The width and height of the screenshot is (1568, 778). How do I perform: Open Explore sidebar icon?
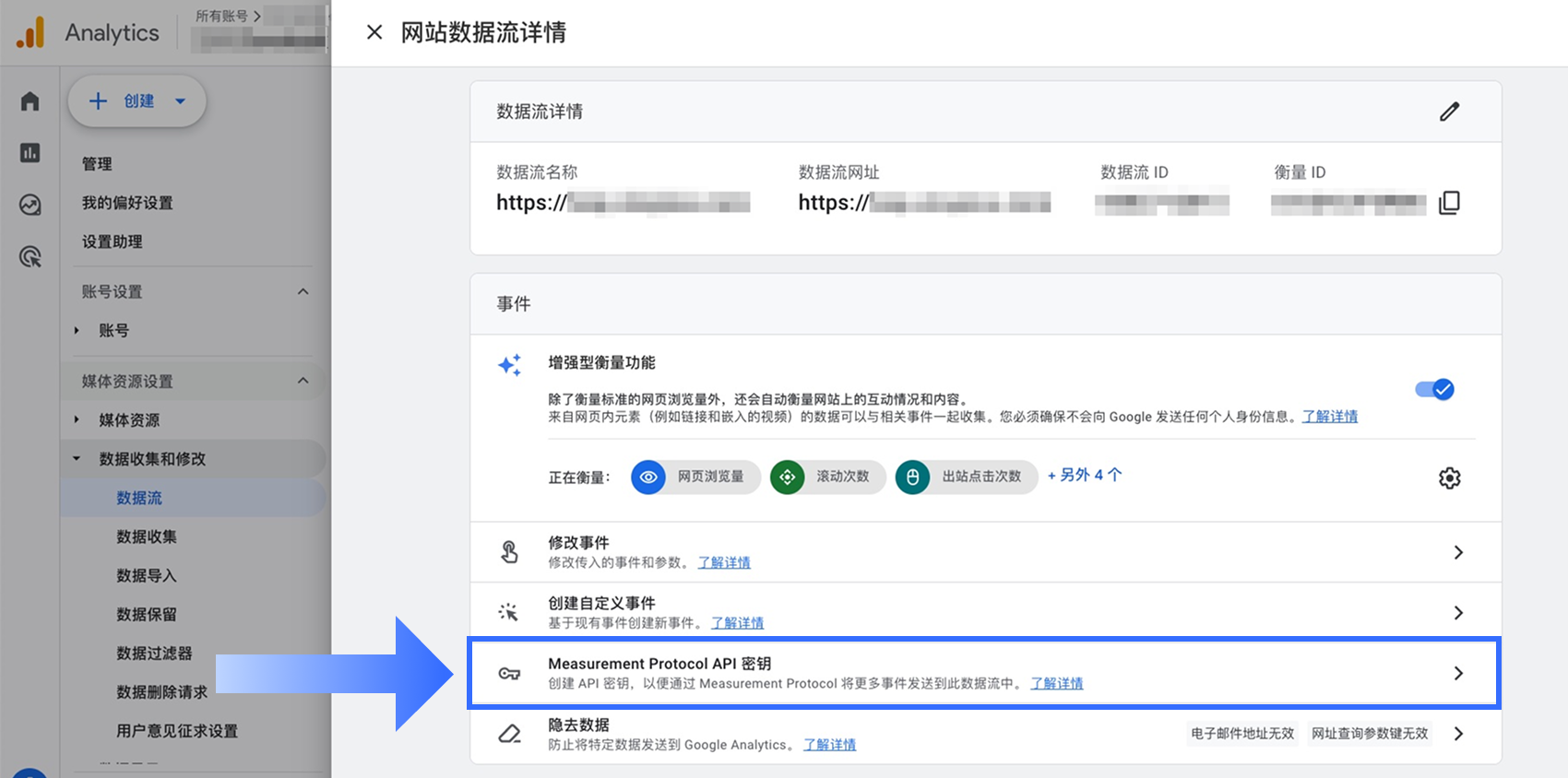click(x=30, y=205)
